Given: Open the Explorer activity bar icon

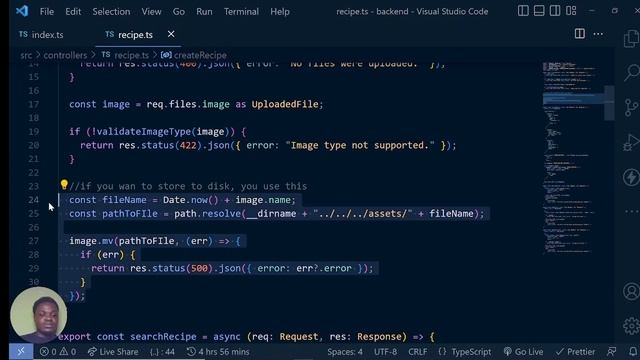Looking at the screenshot, I should (x=632, y=39).
